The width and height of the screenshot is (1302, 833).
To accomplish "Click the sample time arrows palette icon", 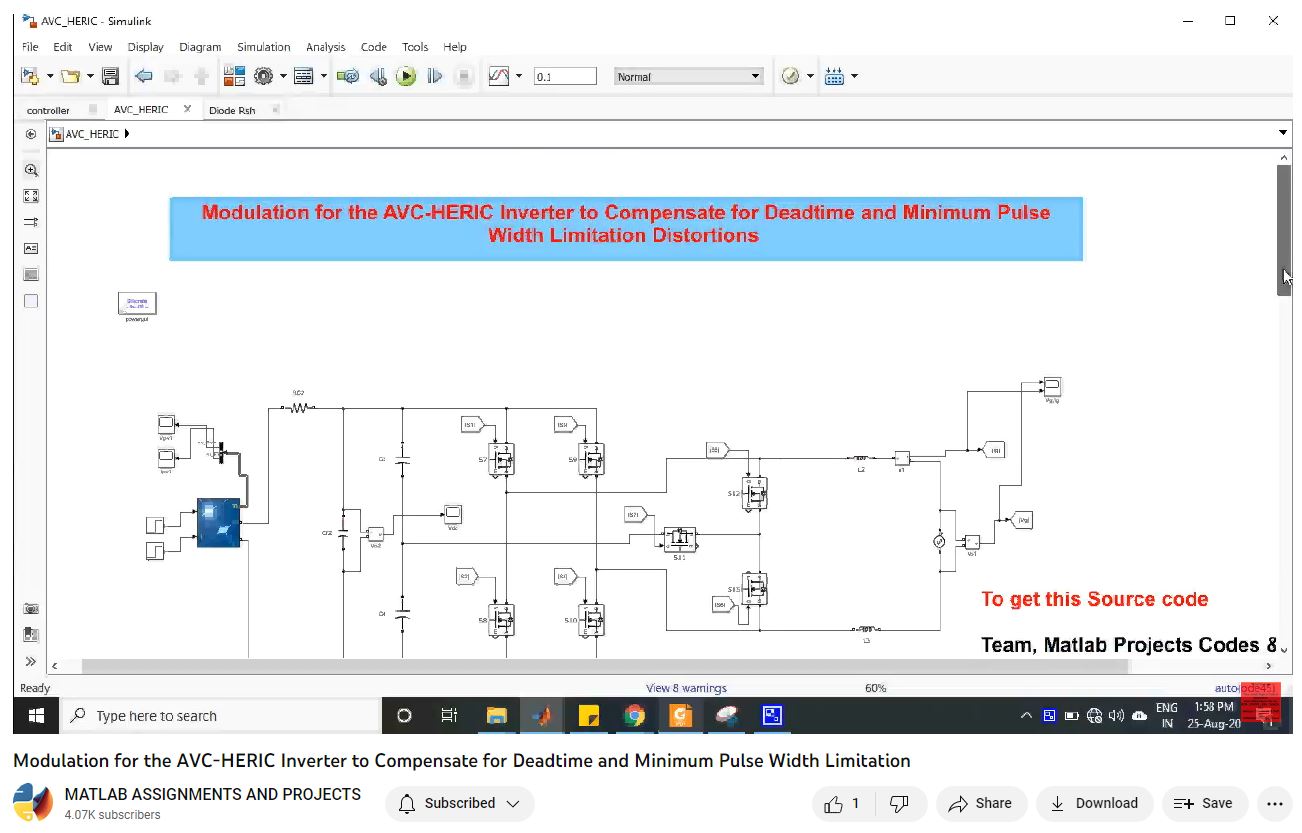I will point(31,222).
